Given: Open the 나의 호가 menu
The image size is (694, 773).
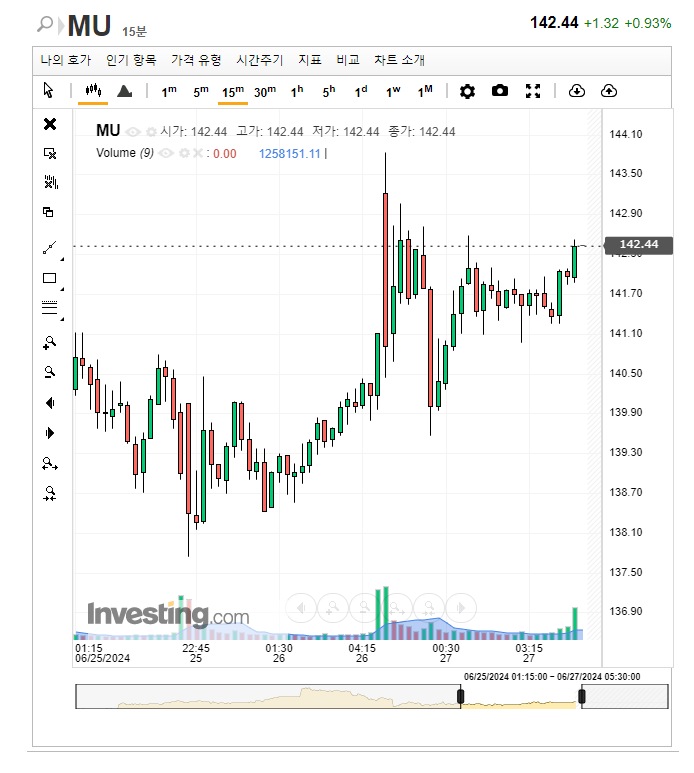Looking at the screenshot, I should click(66, 60).
